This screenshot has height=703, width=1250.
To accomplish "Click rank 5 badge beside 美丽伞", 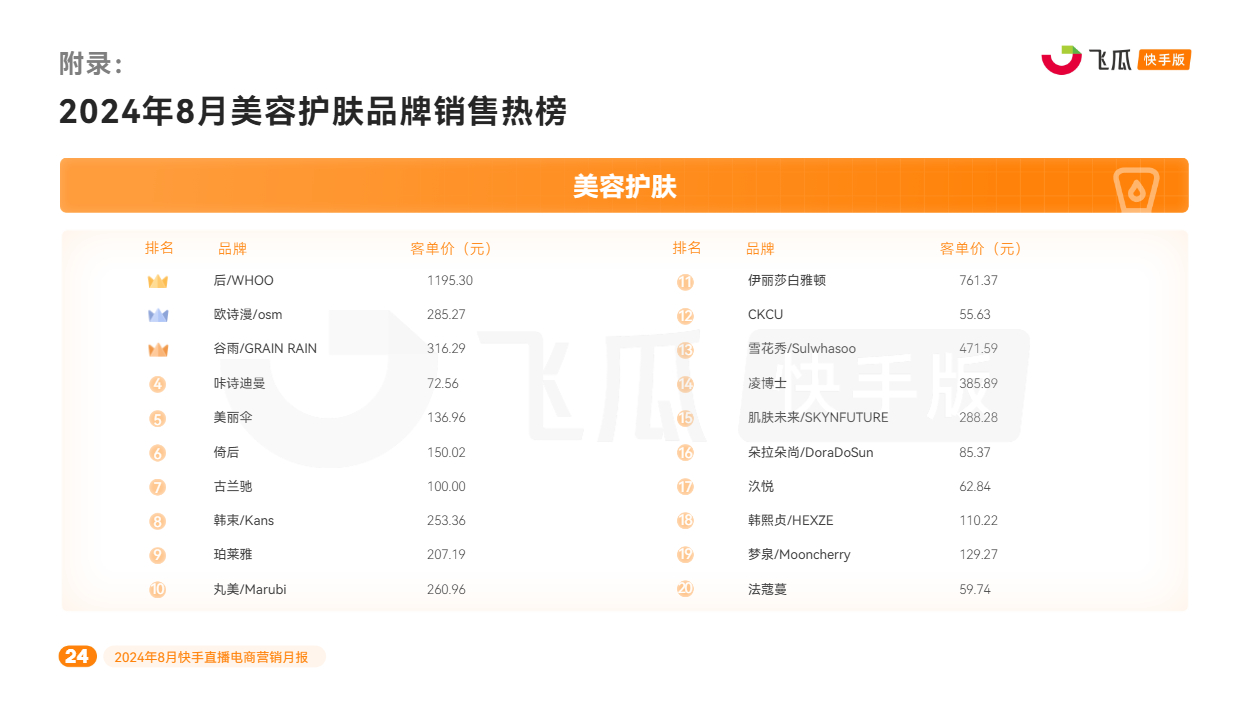I will pos(158,418).
